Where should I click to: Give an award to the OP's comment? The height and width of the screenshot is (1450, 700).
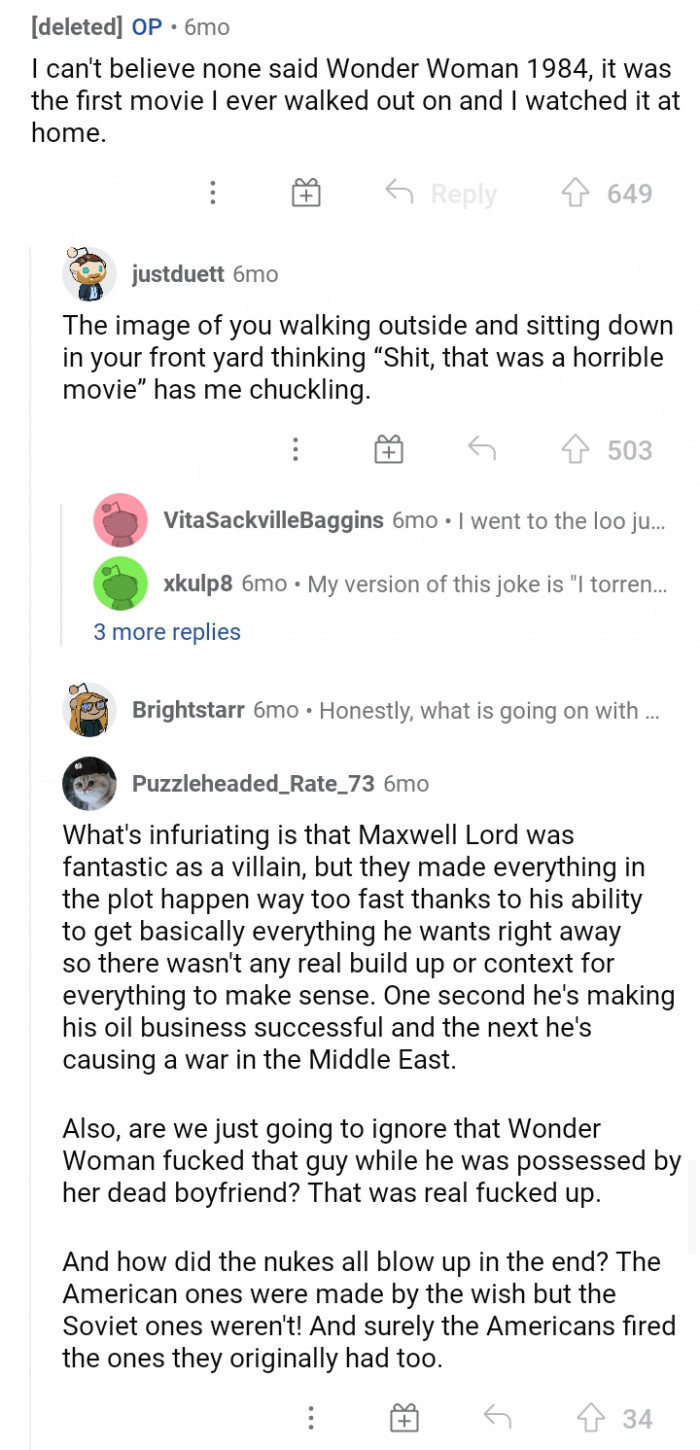click(306, 193)
